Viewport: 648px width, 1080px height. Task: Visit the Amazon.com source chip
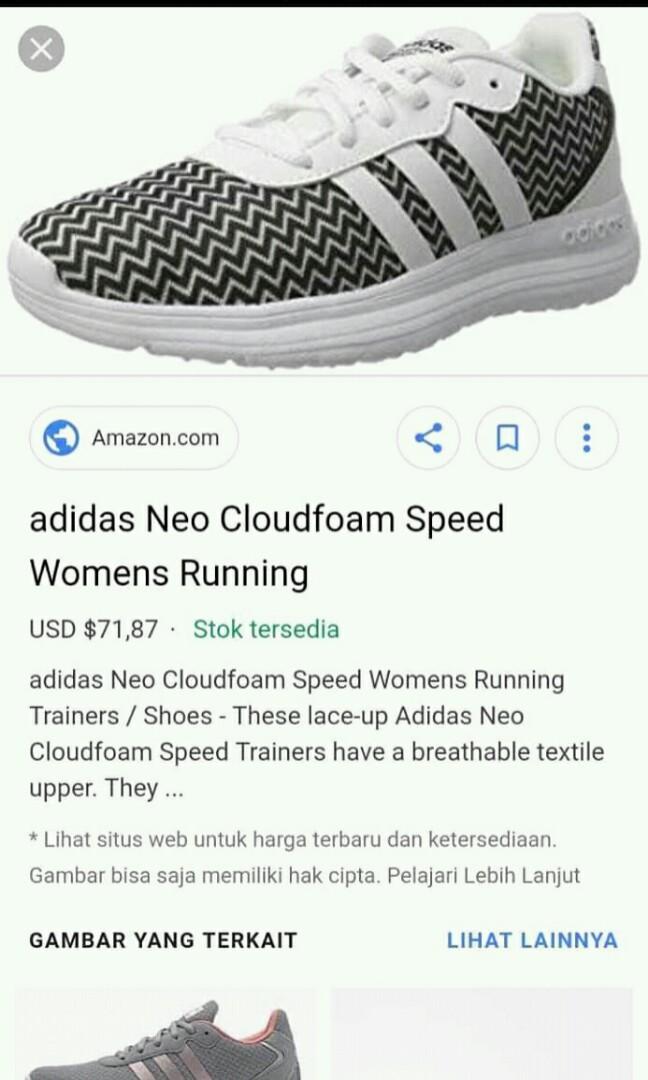[134, 438]
